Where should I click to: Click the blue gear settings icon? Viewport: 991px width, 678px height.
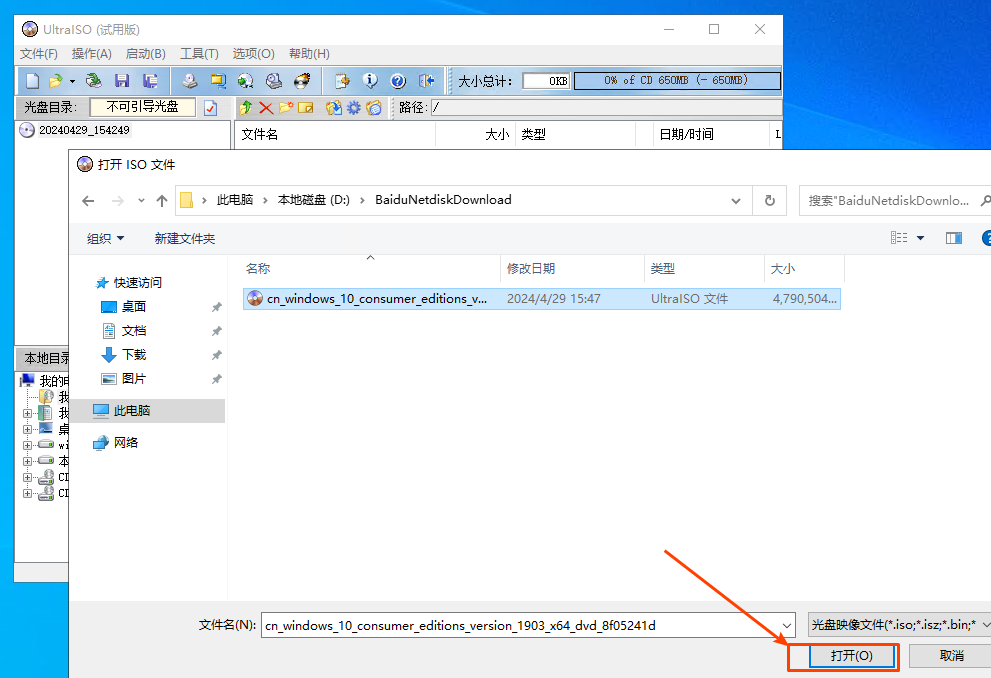(354, 108)
